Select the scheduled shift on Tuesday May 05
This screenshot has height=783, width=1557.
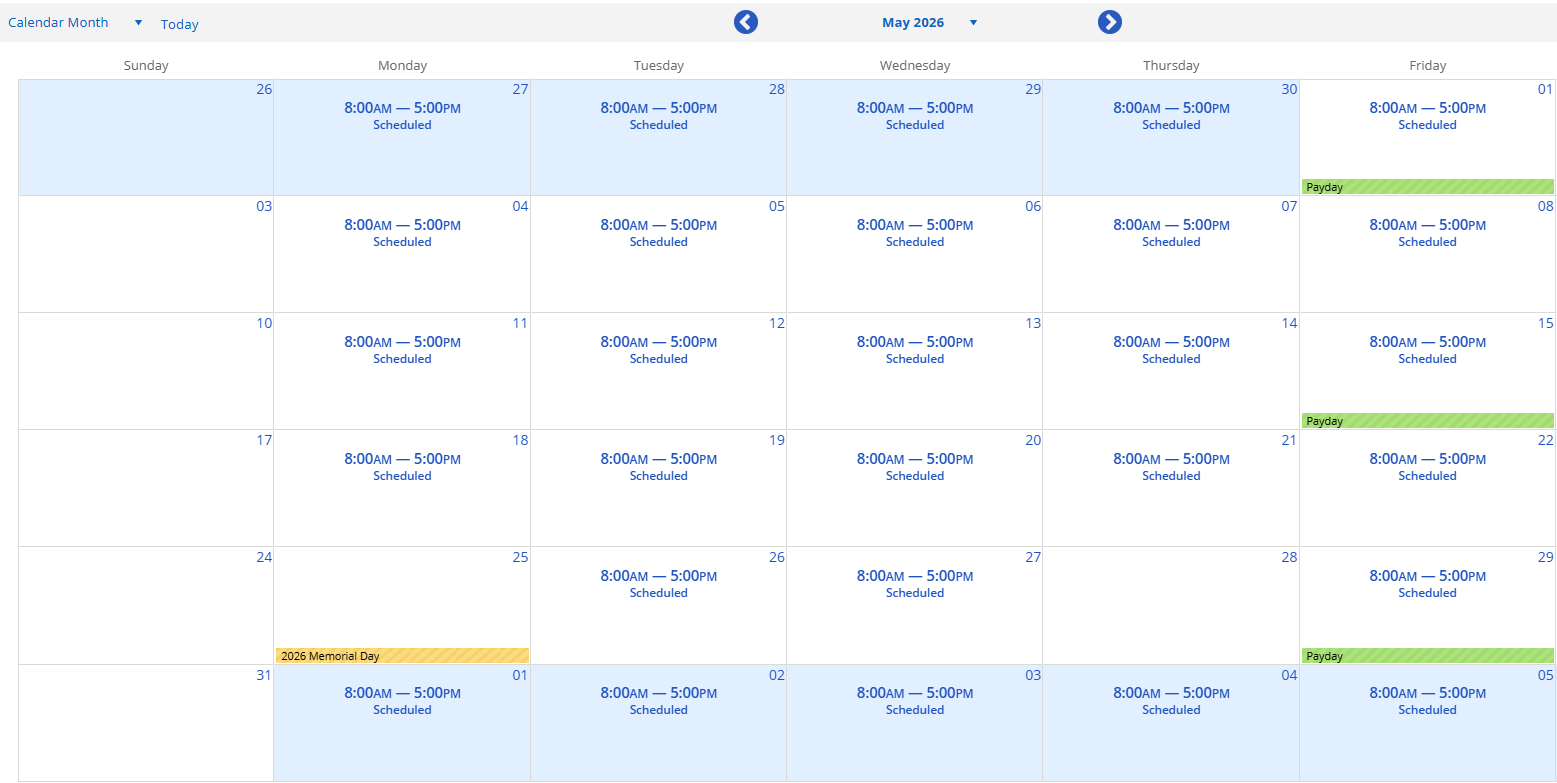pos(658,233)
